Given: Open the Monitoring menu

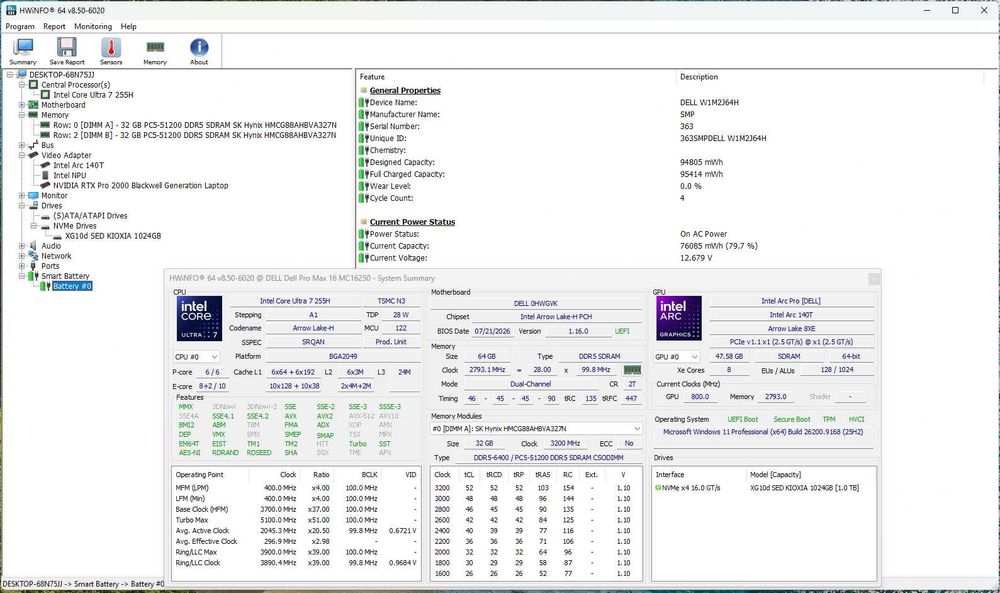Looking at the screenshot, I should coord(93,27).
